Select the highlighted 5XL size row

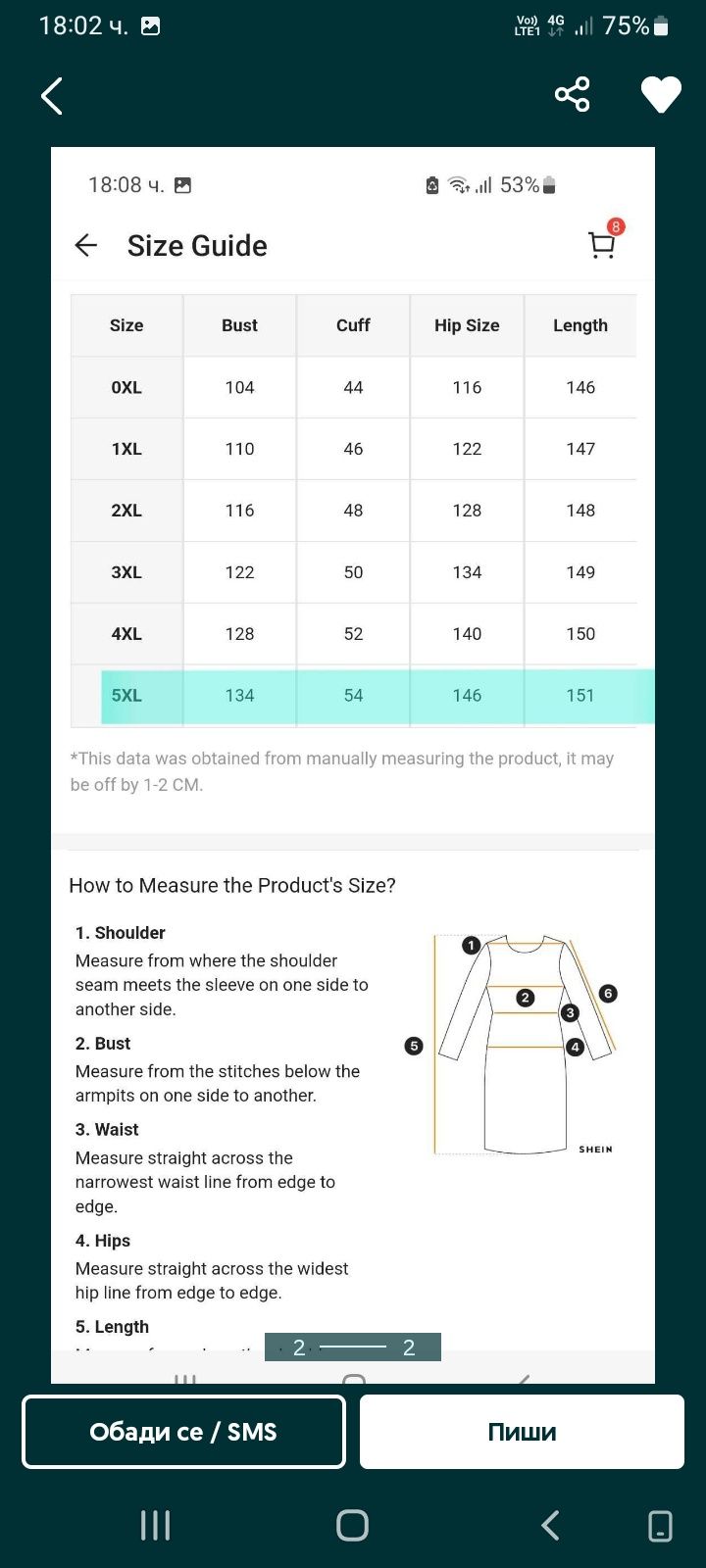pyautogui.click(x=378, y=696)
